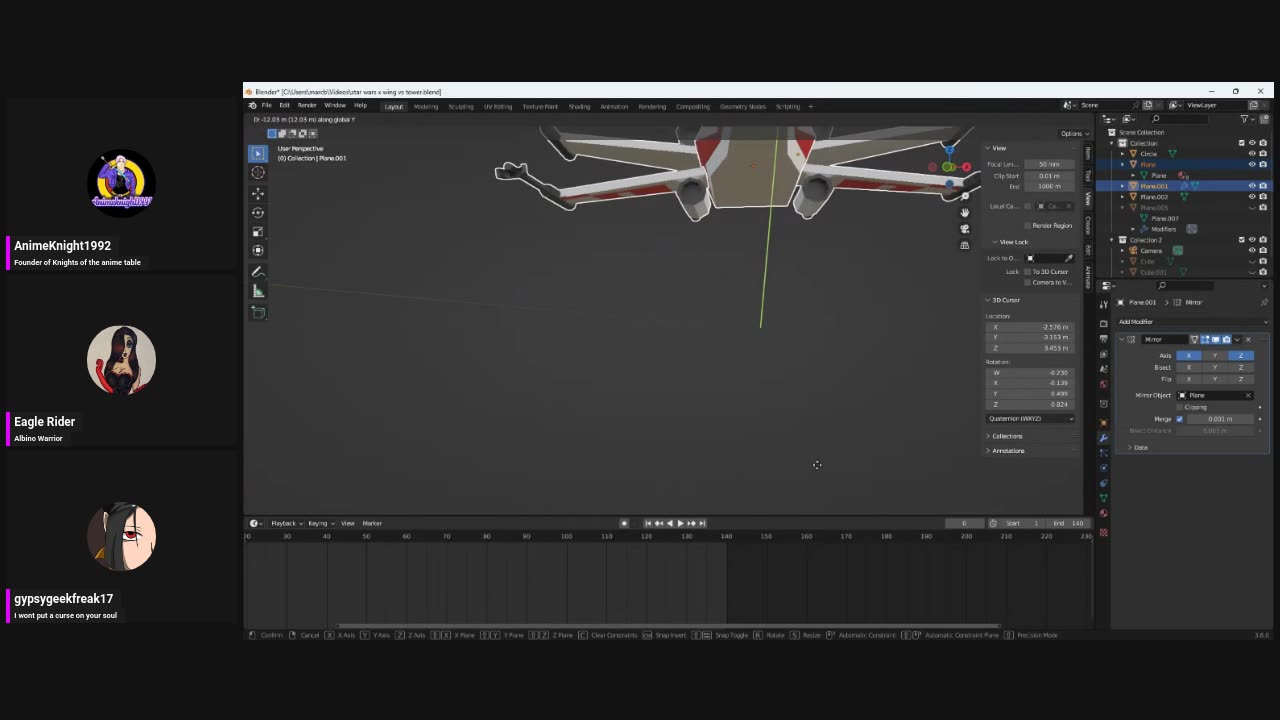Toggle camera view gizmo icon
1280x720 pixels.
[x=965, y=229]
